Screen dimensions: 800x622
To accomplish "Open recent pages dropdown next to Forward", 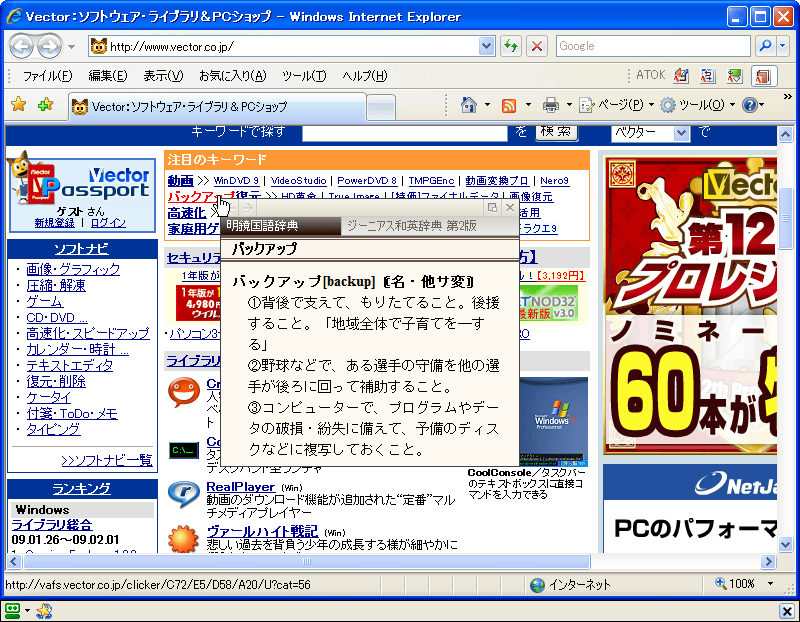I will [x=71, y=47].
